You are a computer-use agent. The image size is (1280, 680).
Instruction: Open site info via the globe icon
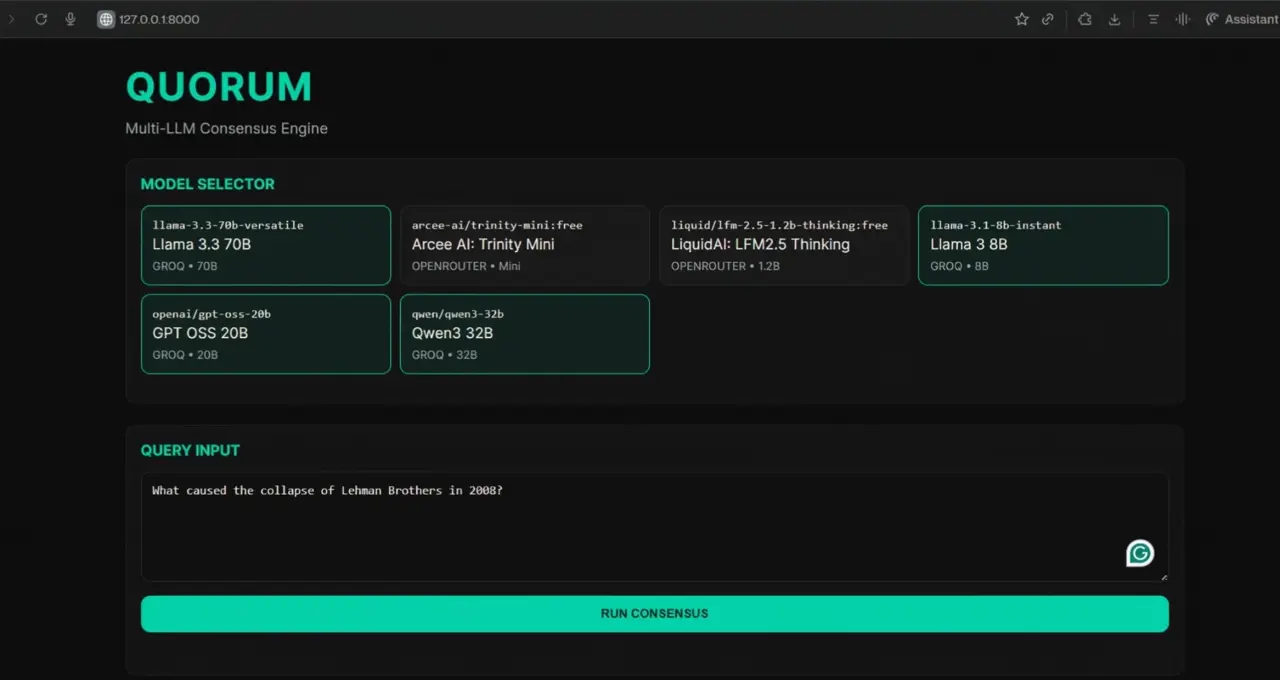tap(106, 19)
